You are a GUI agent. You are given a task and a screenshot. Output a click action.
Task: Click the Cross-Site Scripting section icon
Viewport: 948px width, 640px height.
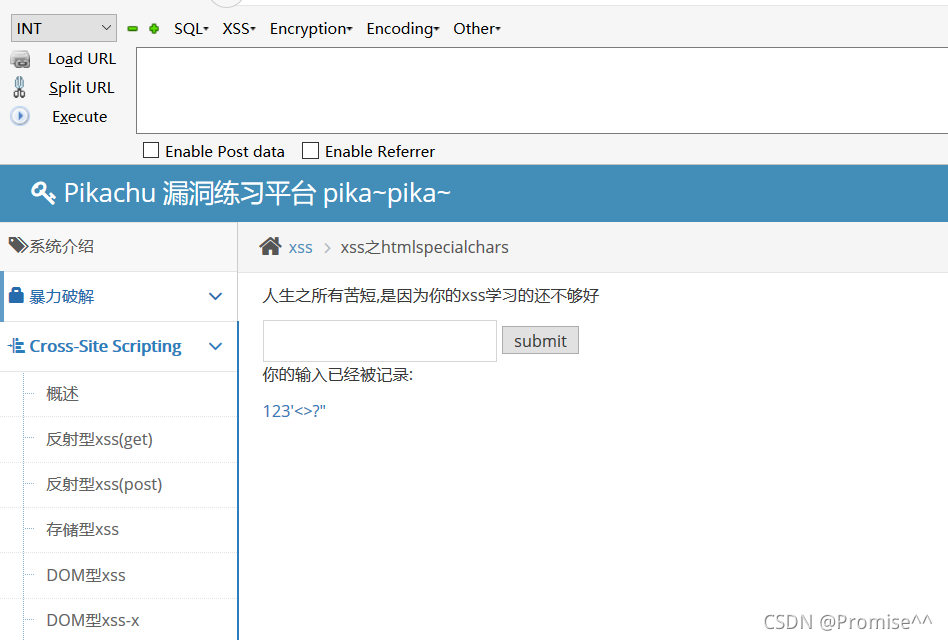16,346
